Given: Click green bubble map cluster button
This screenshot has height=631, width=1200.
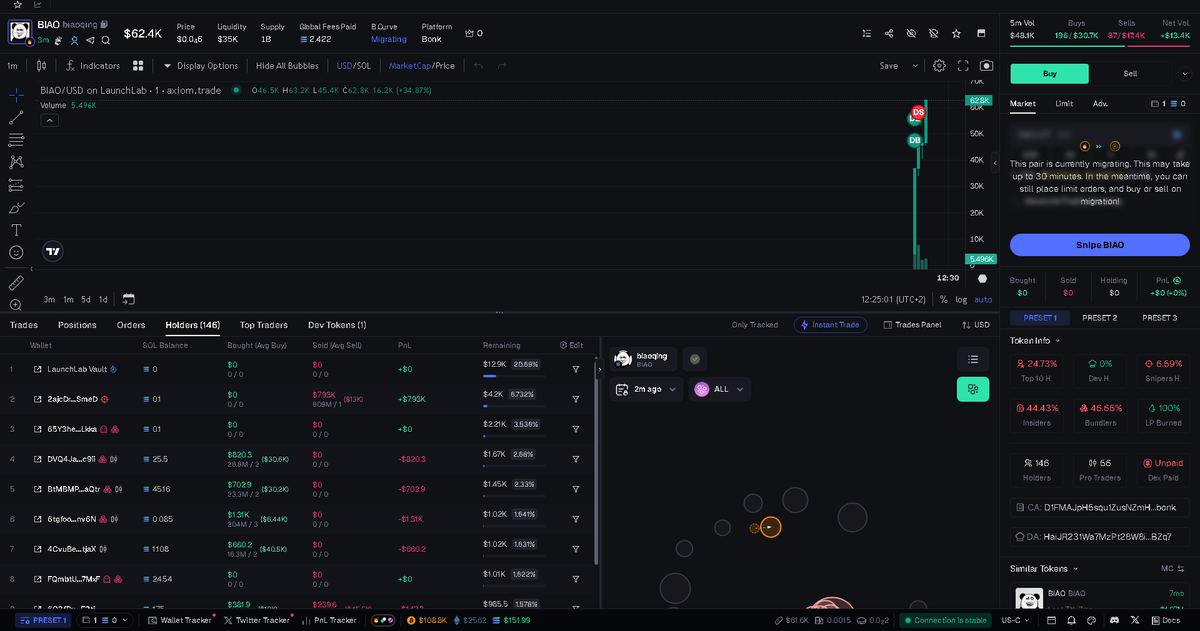Looking at the screenshot, I should (972, 390).
